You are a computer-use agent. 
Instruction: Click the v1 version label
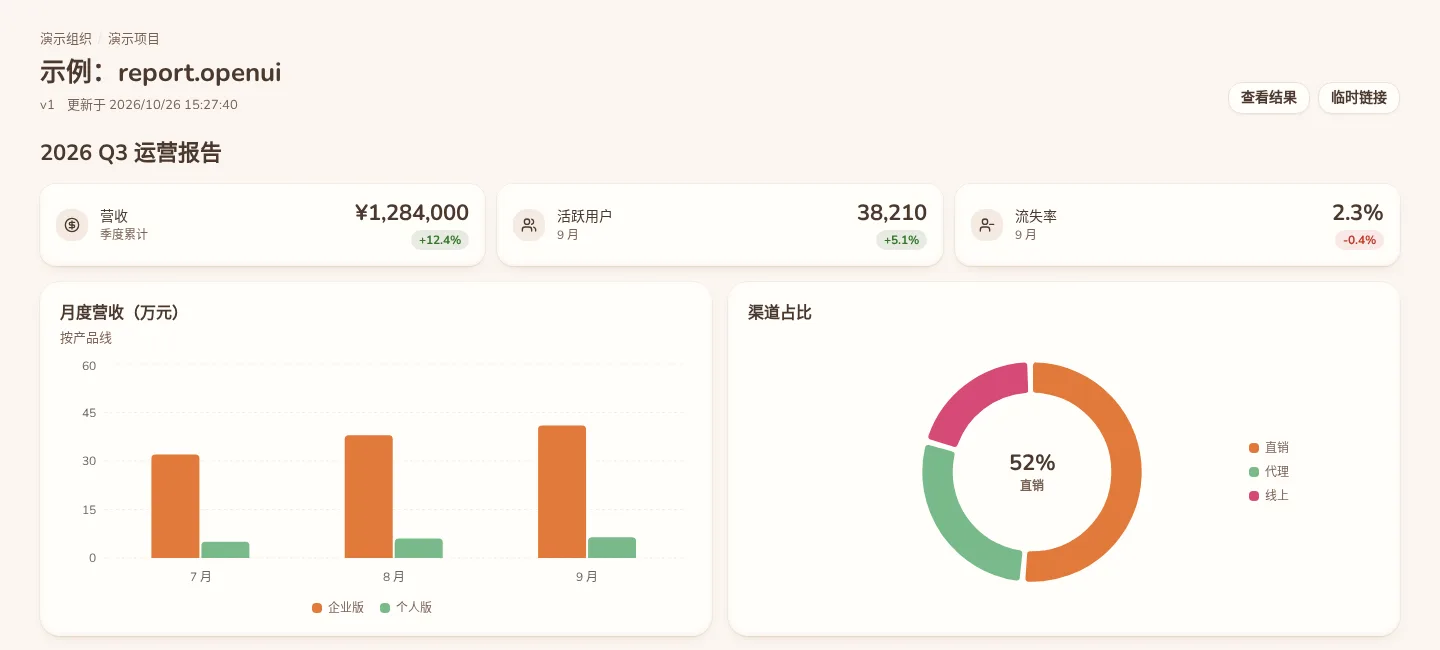click(x=47, y=105)
